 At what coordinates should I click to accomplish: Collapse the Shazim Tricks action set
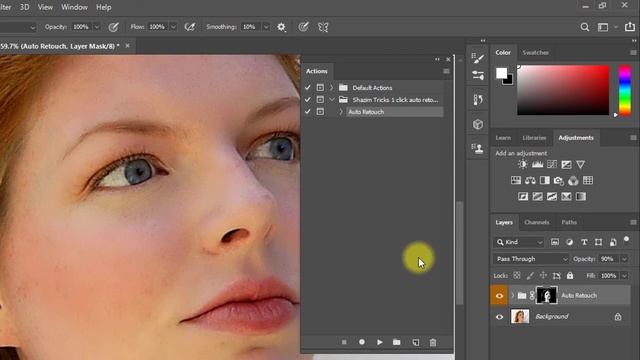331,100
